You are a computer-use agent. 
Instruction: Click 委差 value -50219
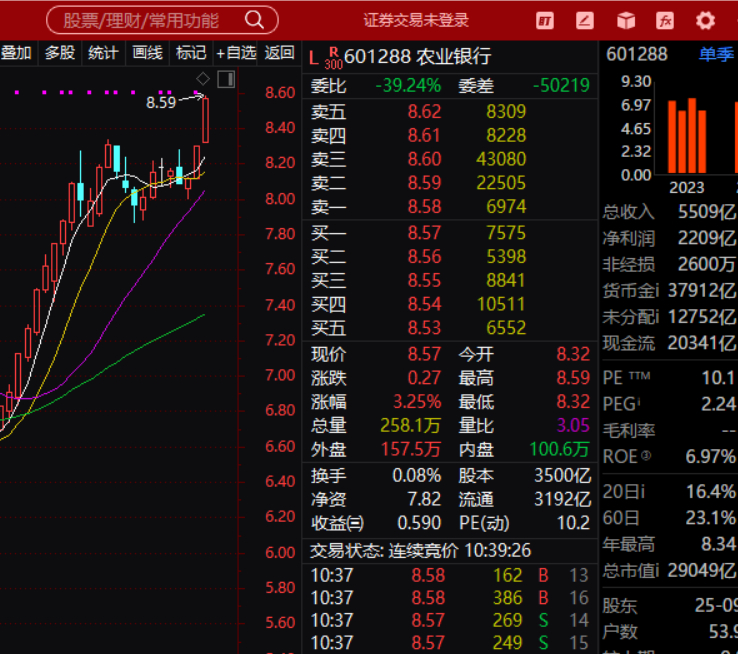click(x=561, y=86)
